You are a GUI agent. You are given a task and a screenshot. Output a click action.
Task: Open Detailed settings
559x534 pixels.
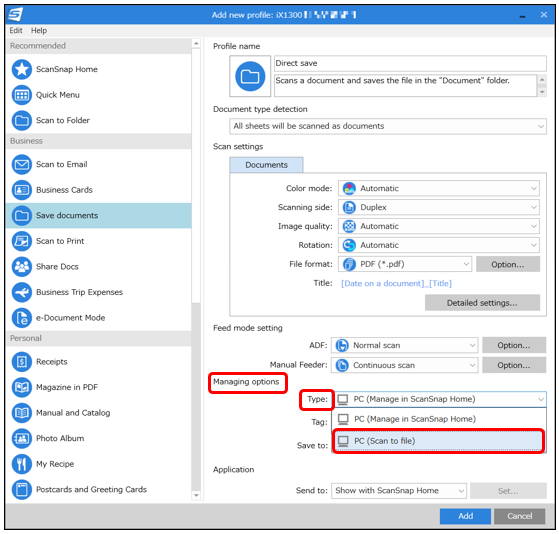[482, 303]
